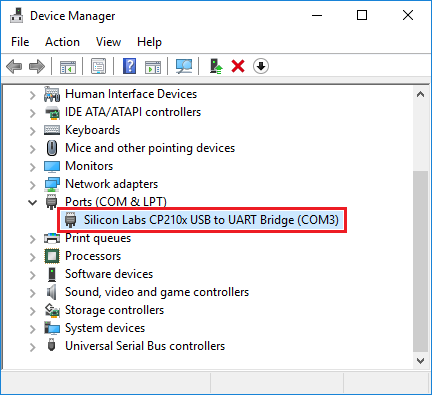Screen dimensions: 432x395
Task: Click the blue Help question mark icon
Action: tap(129, 66)
